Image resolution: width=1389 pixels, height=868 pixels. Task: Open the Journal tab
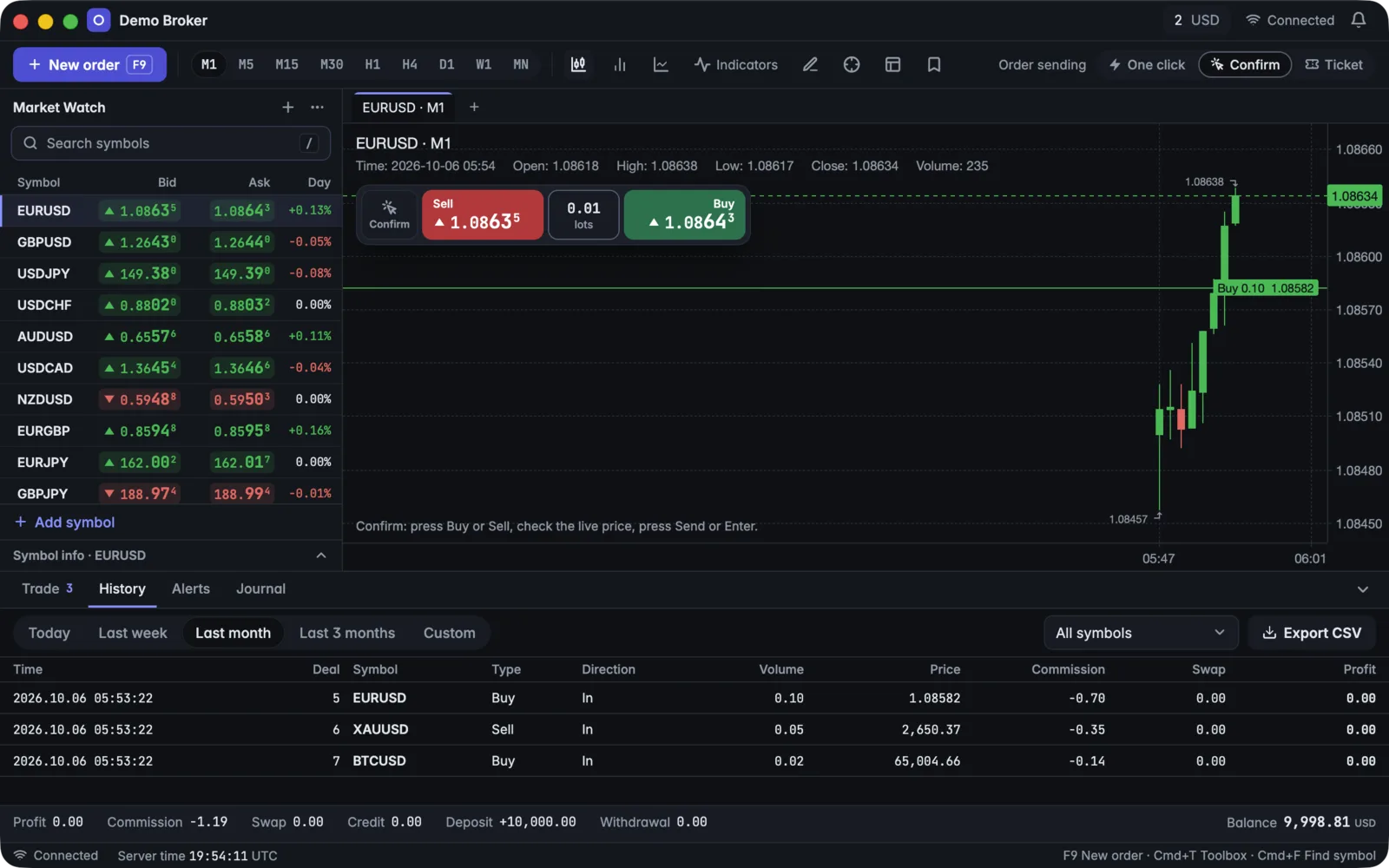coord(261,589)
